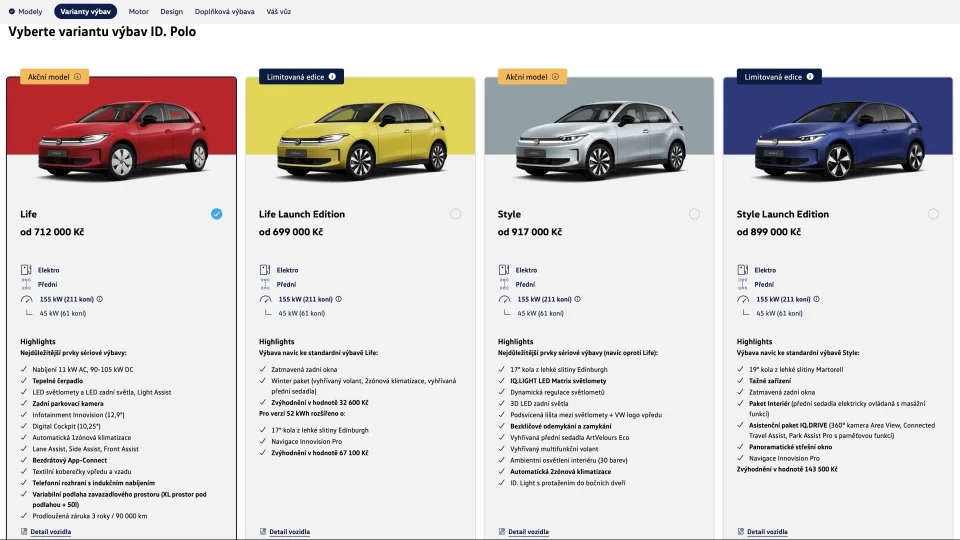The height and width of the screenshot is (540, 960).
Task: Click Zvýhodnění v hodnotě 67 100 Kč
Action: click(x=320, y=453)
